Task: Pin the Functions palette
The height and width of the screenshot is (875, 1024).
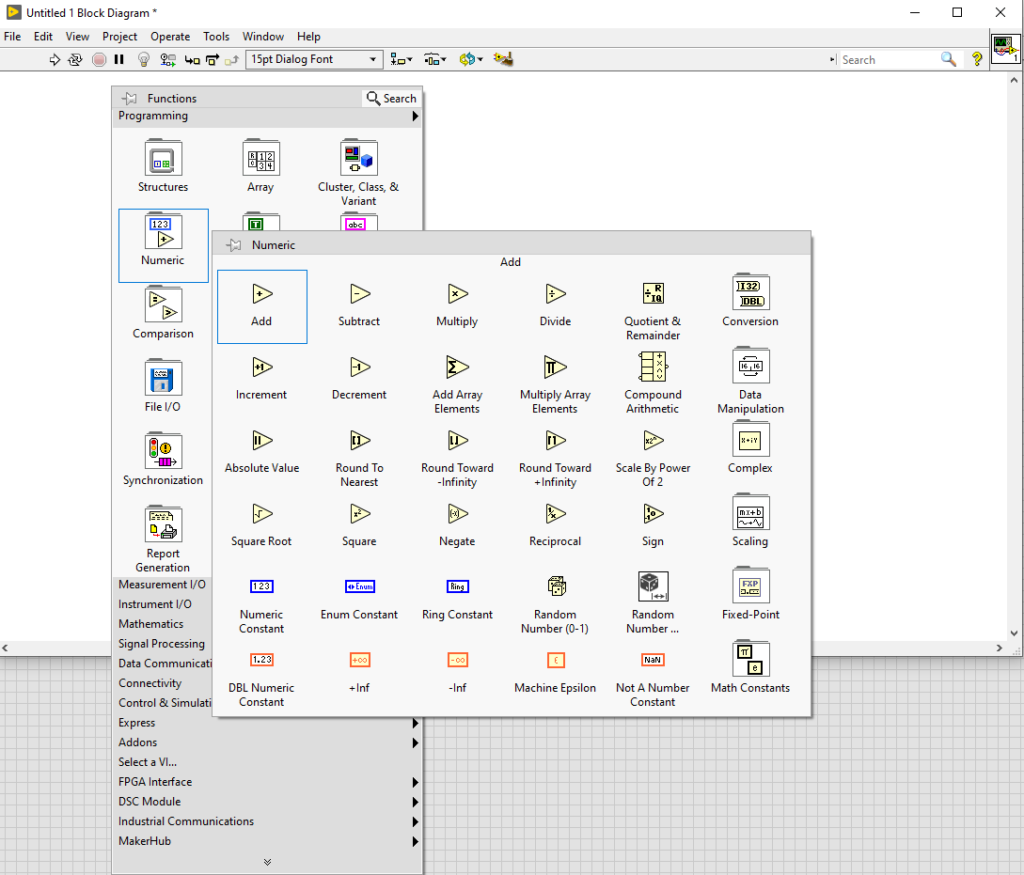Action: pyautogui.click(x=129, y=99)
